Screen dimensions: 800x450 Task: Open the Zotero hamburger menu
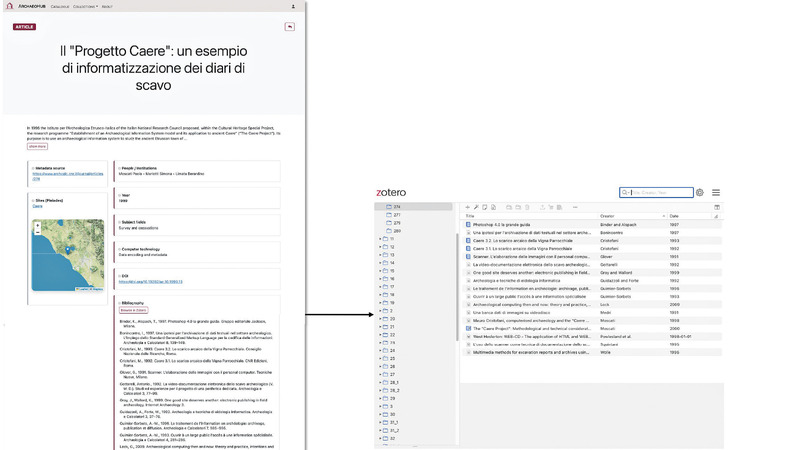[x=716, y=192]
